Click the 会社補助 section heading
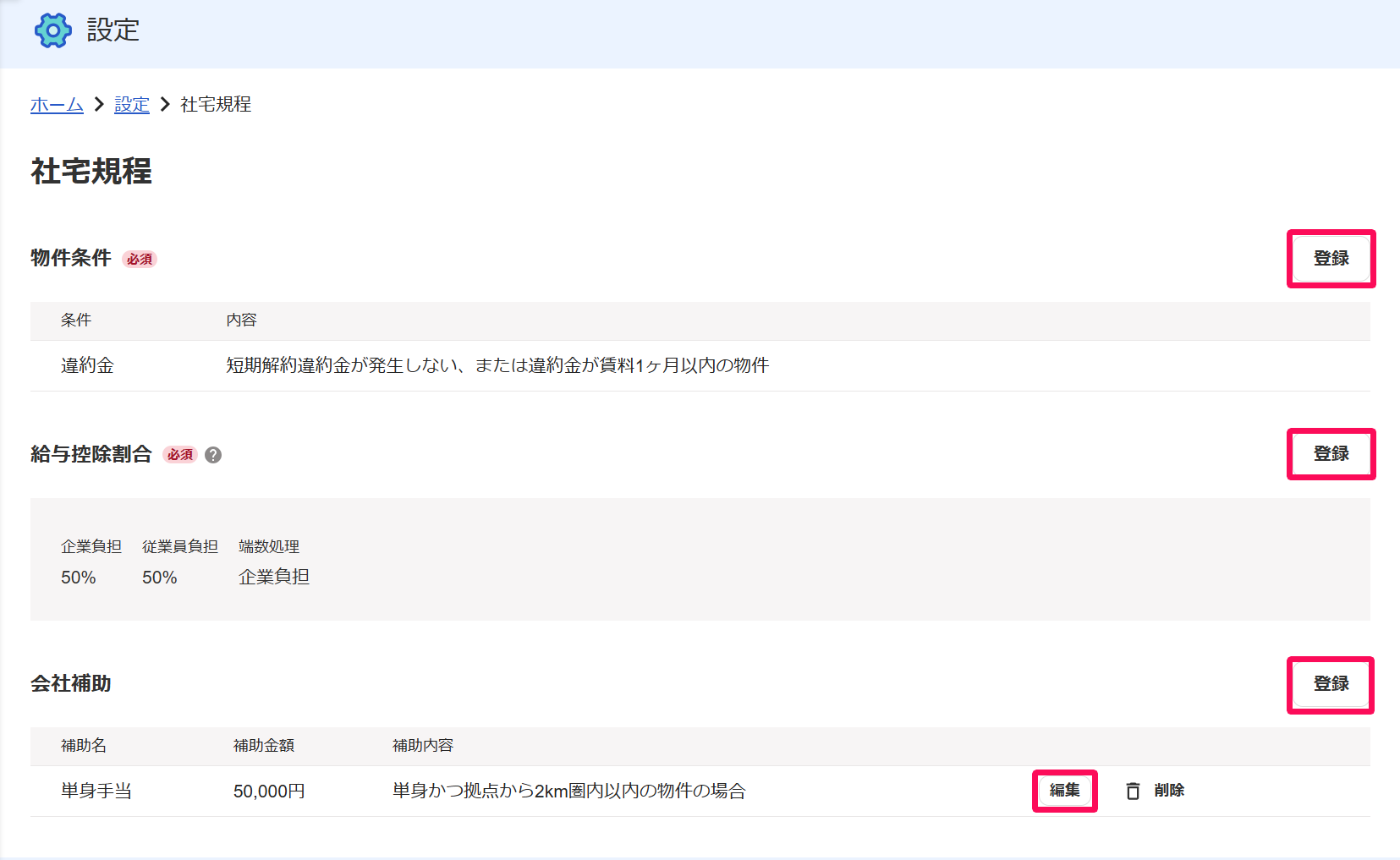Screen dimensions: 1400x860 click(x=71, y=683)
